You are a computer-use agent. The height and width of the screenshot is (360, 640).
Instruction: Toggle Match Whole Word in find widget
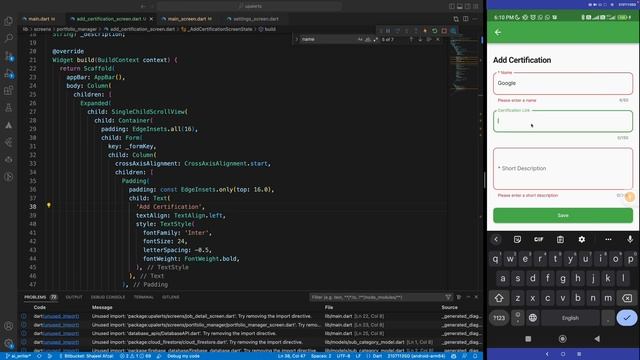coord(368,40)
